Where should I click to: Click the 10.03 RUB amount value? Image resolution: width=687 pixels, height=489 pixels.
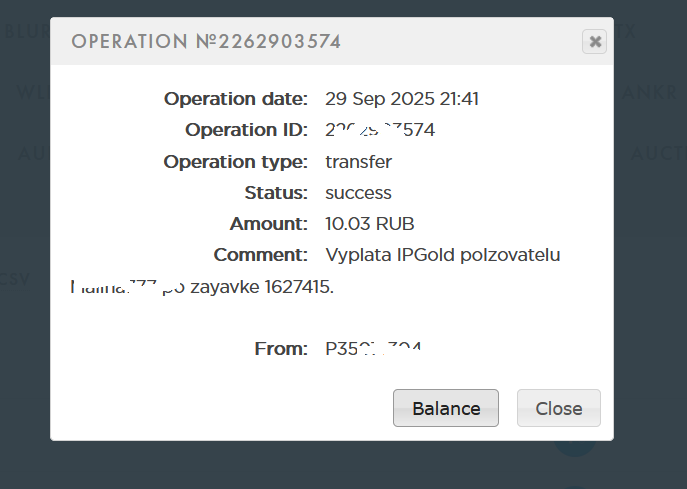pos(369,223)
